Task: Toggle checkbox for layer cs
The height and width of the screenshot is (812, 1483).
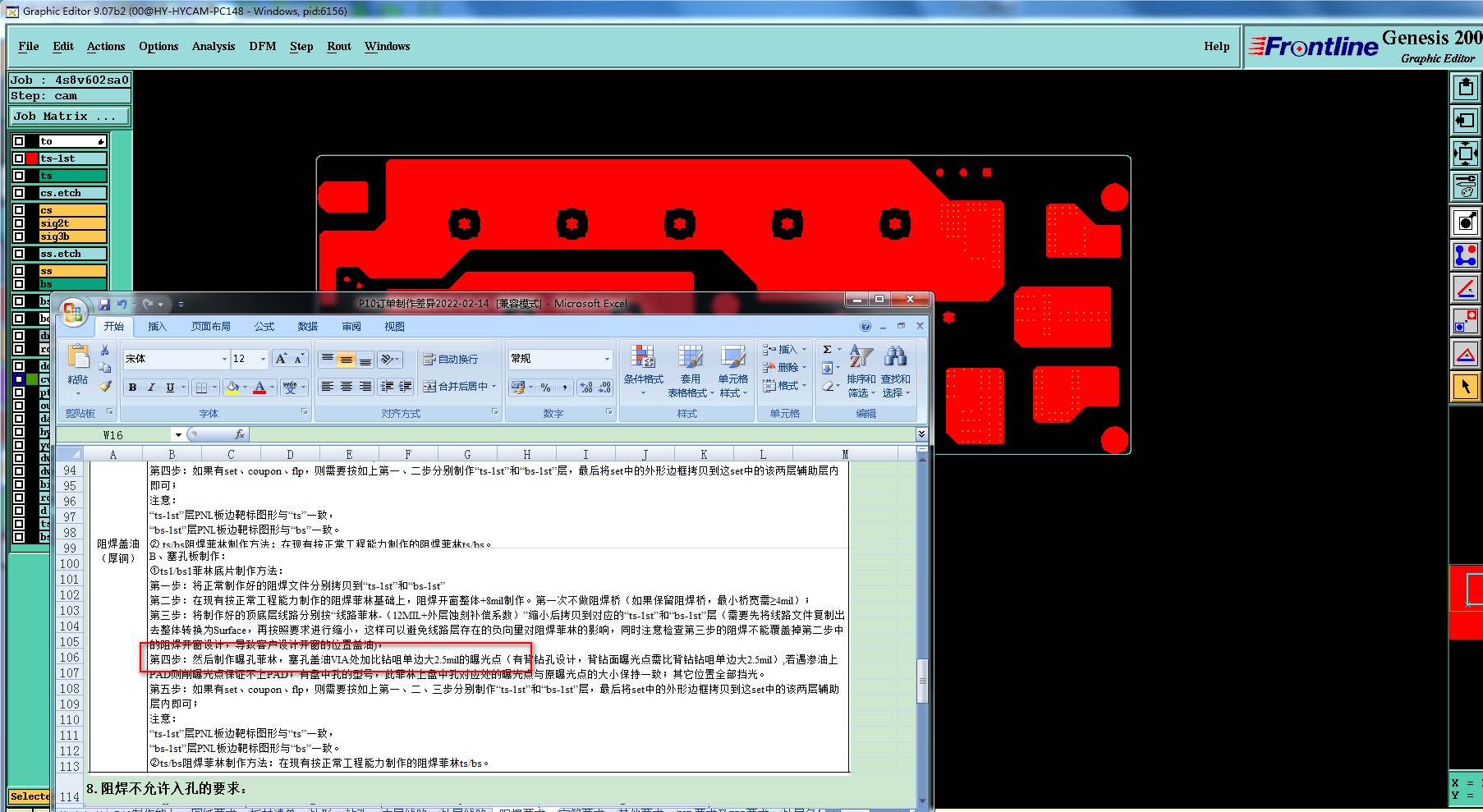Action: pyautogui.click(x=19, y=210)
